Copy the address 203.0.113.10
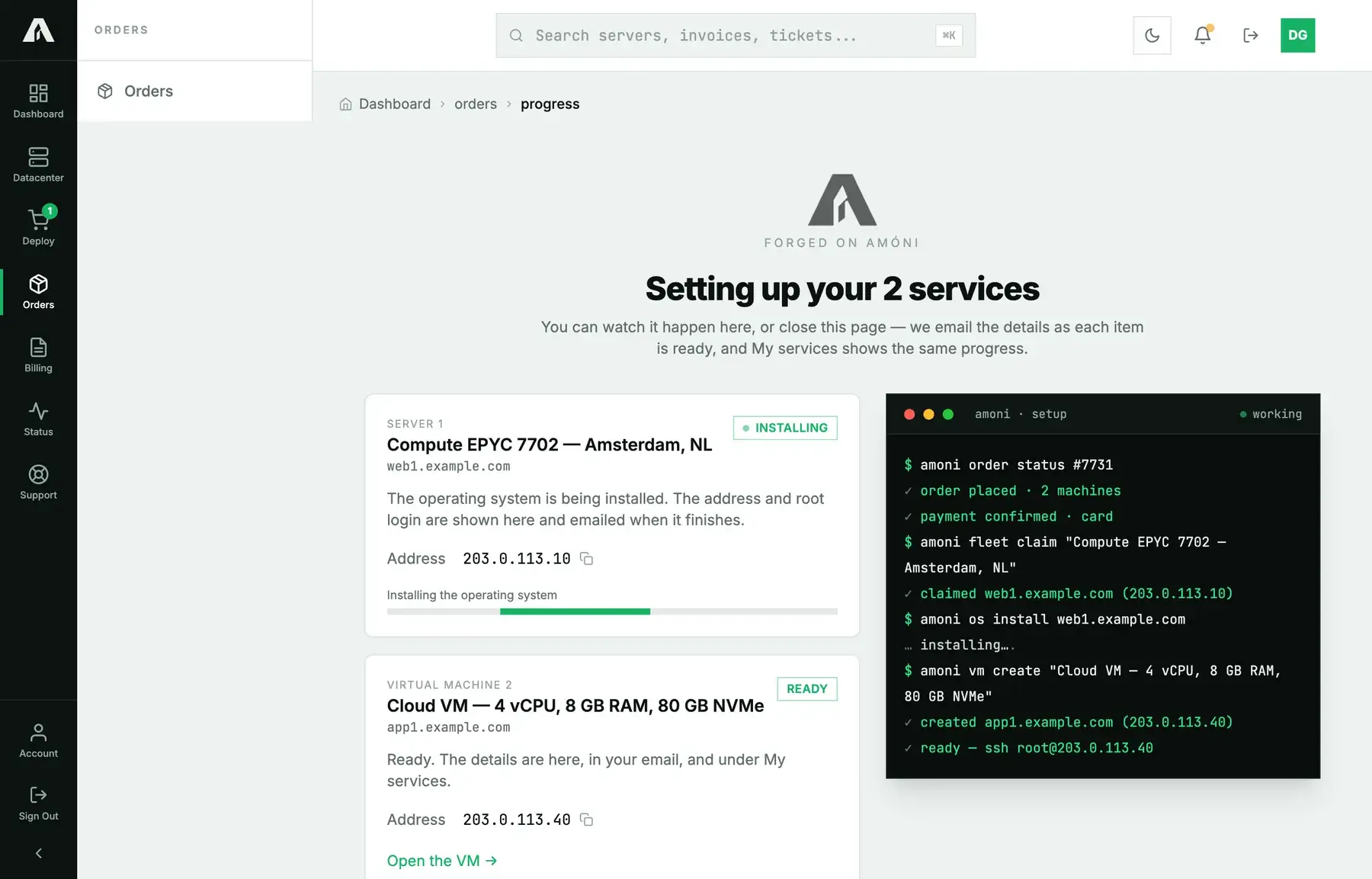 click(x=586, y=559)
